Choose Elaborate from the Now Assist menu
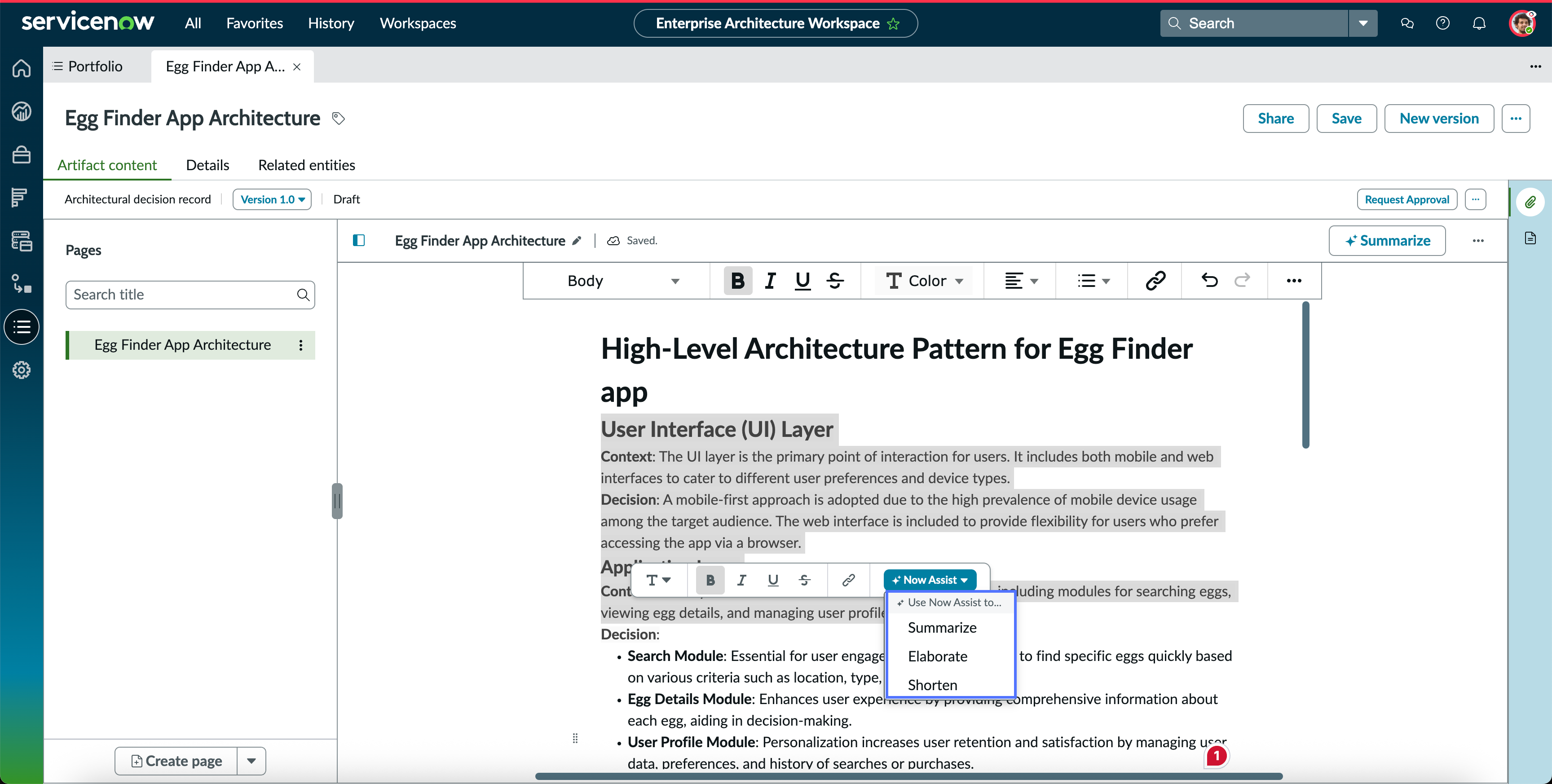Image resolution: width=1552 pixels, height=784 pixels. coord(938,657)
